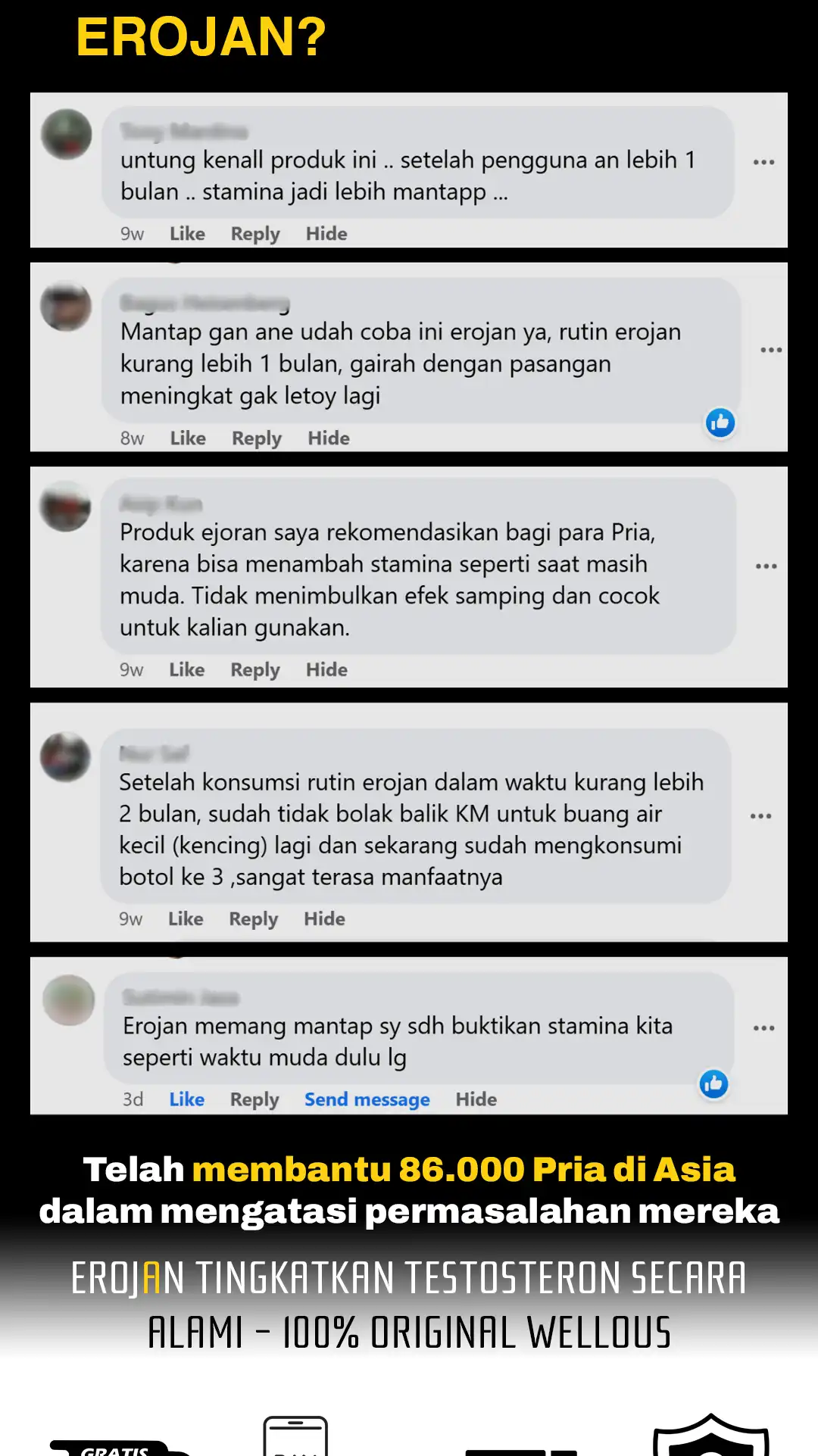The height and width of the screenshot is (1456, 818).
Task: Open three-dot menu on 'Erojan memang mantap' comment
Action: 763,1028
